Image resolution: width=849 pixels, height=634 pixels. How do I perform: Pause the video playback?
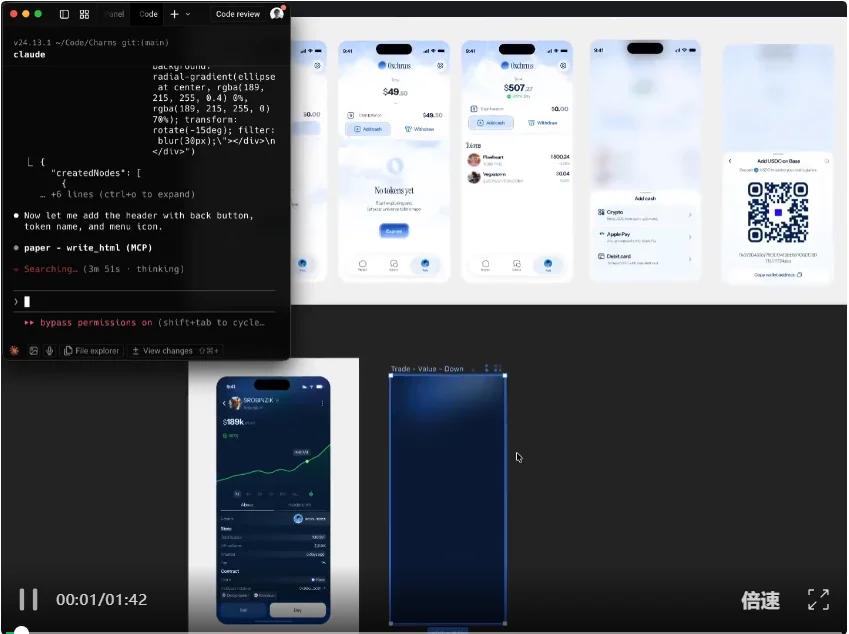[28, 600]
